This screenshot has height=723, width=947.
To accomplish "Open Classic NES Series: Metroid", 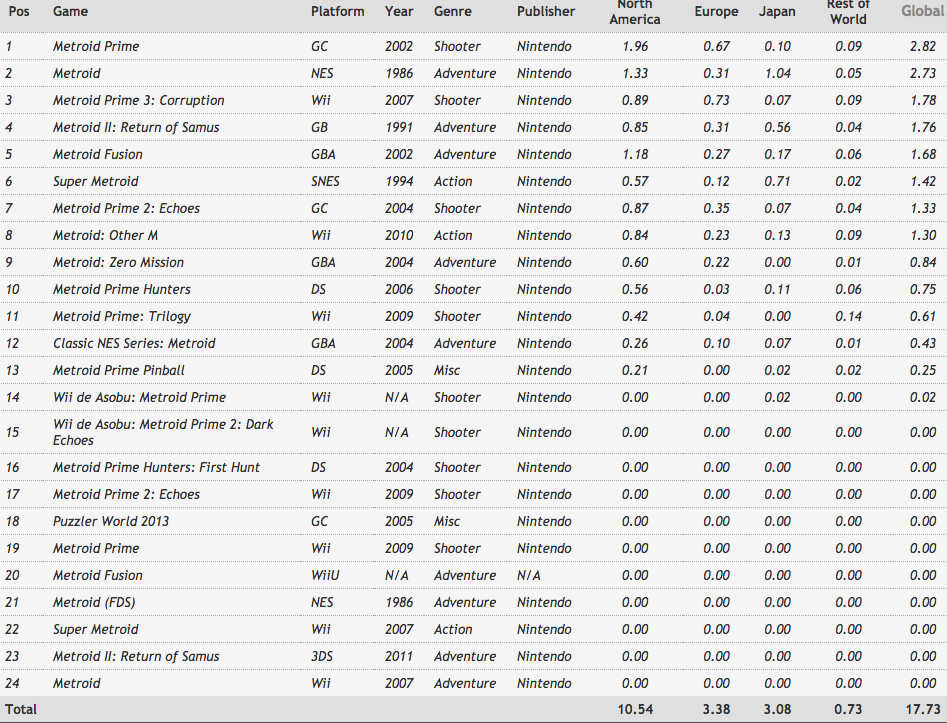I will coord(134,344).
